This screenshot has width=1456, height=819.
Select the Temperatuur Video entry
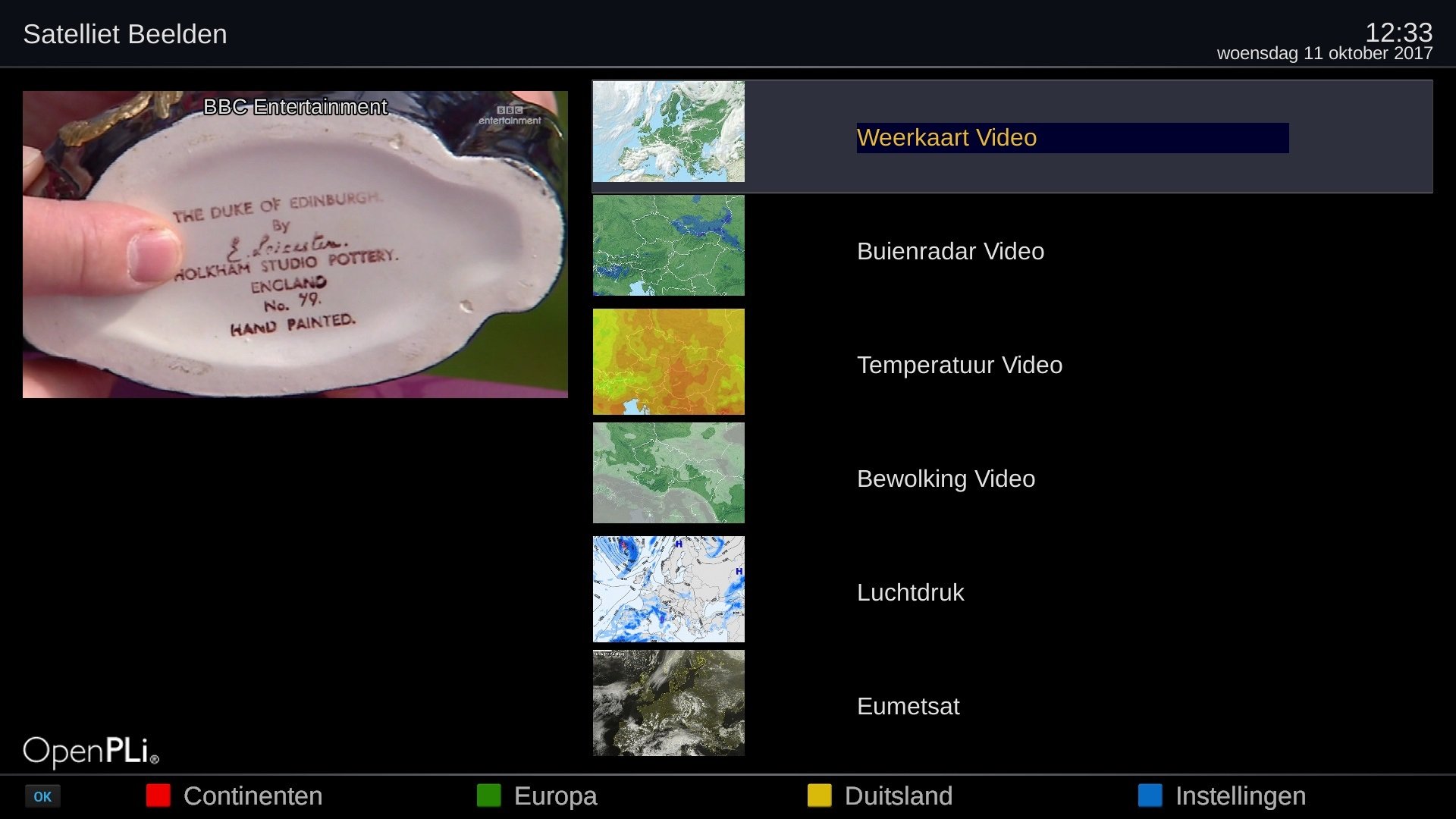pos(959,365)
